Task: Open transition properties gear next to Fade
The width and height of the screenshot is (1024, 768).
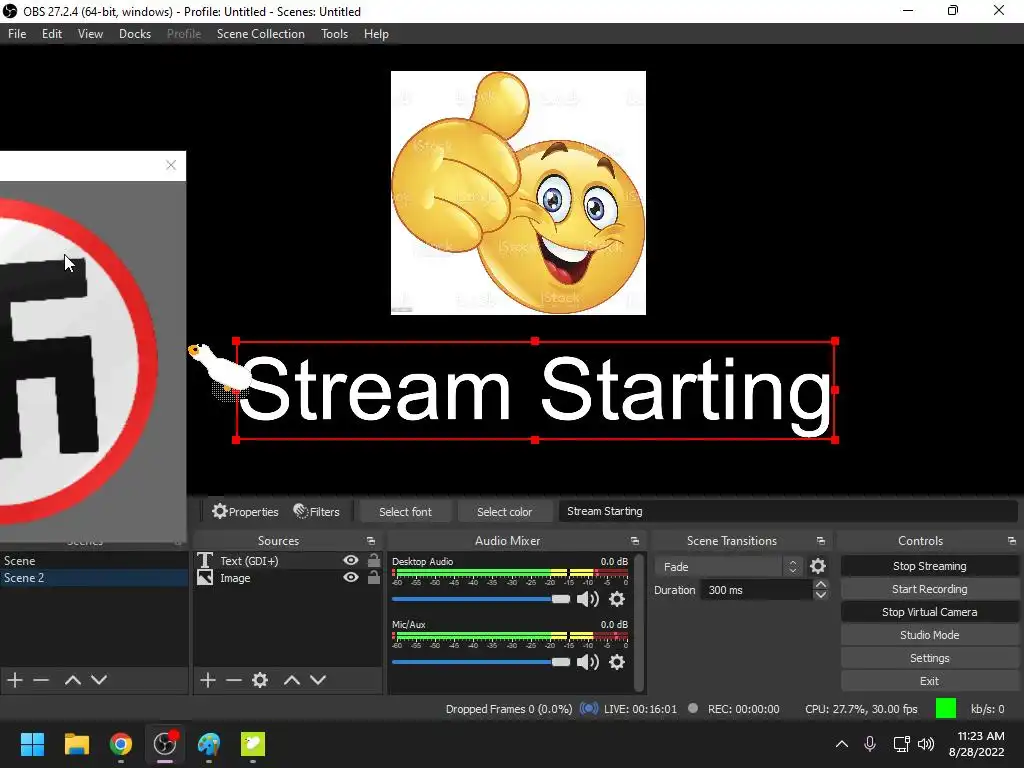Action: [x=818, y=566]
